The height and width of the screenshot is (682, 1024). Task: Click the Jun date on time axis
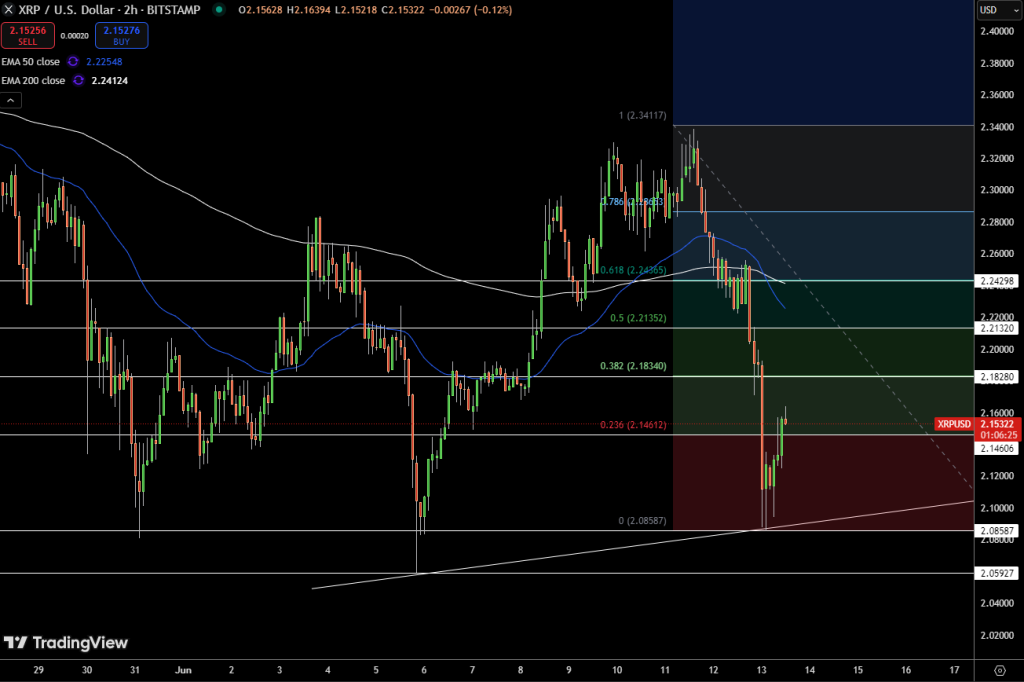184,670
